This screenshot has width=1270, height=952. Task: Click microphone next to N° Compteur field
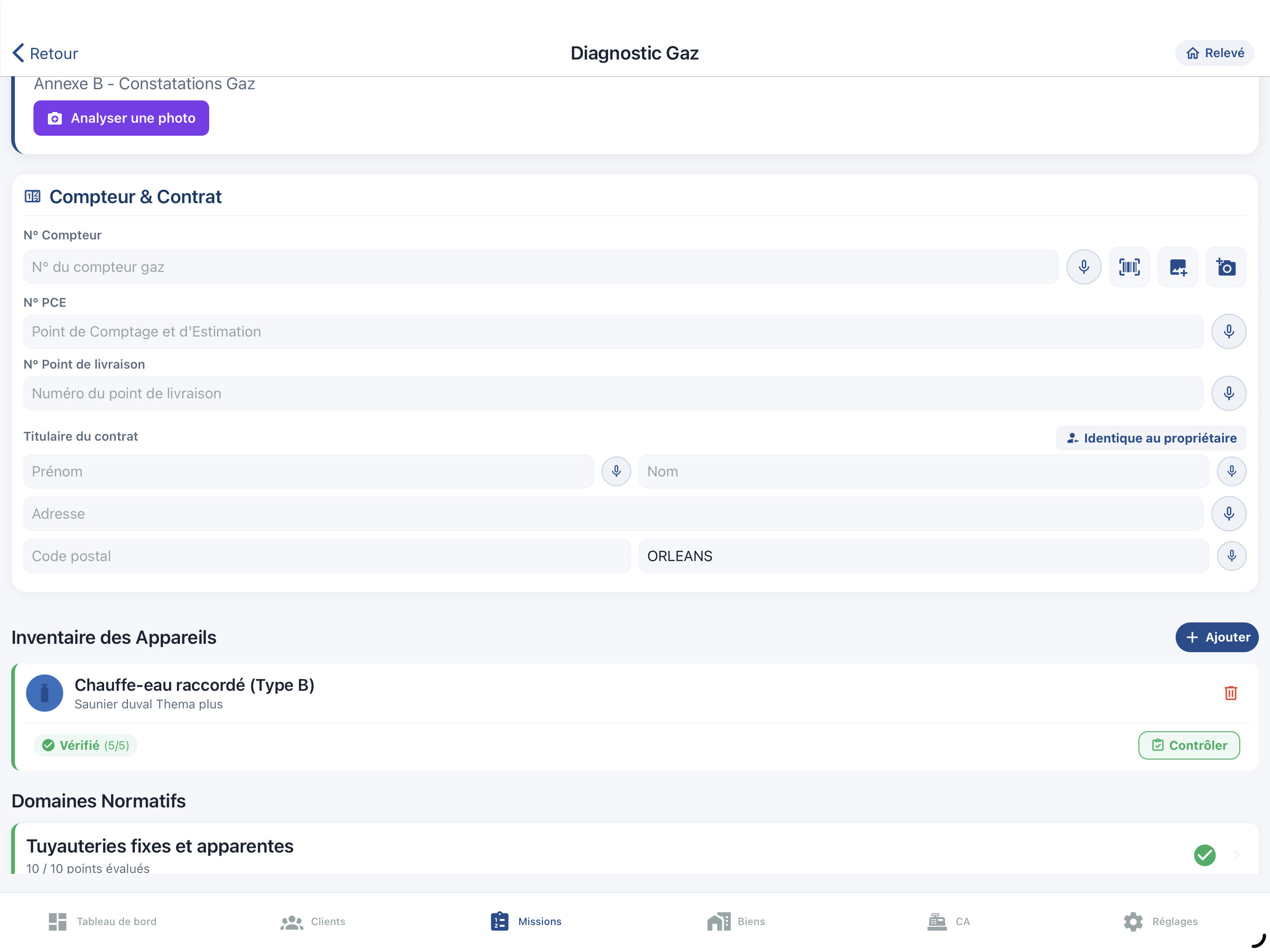click(x=1084, y=267)
